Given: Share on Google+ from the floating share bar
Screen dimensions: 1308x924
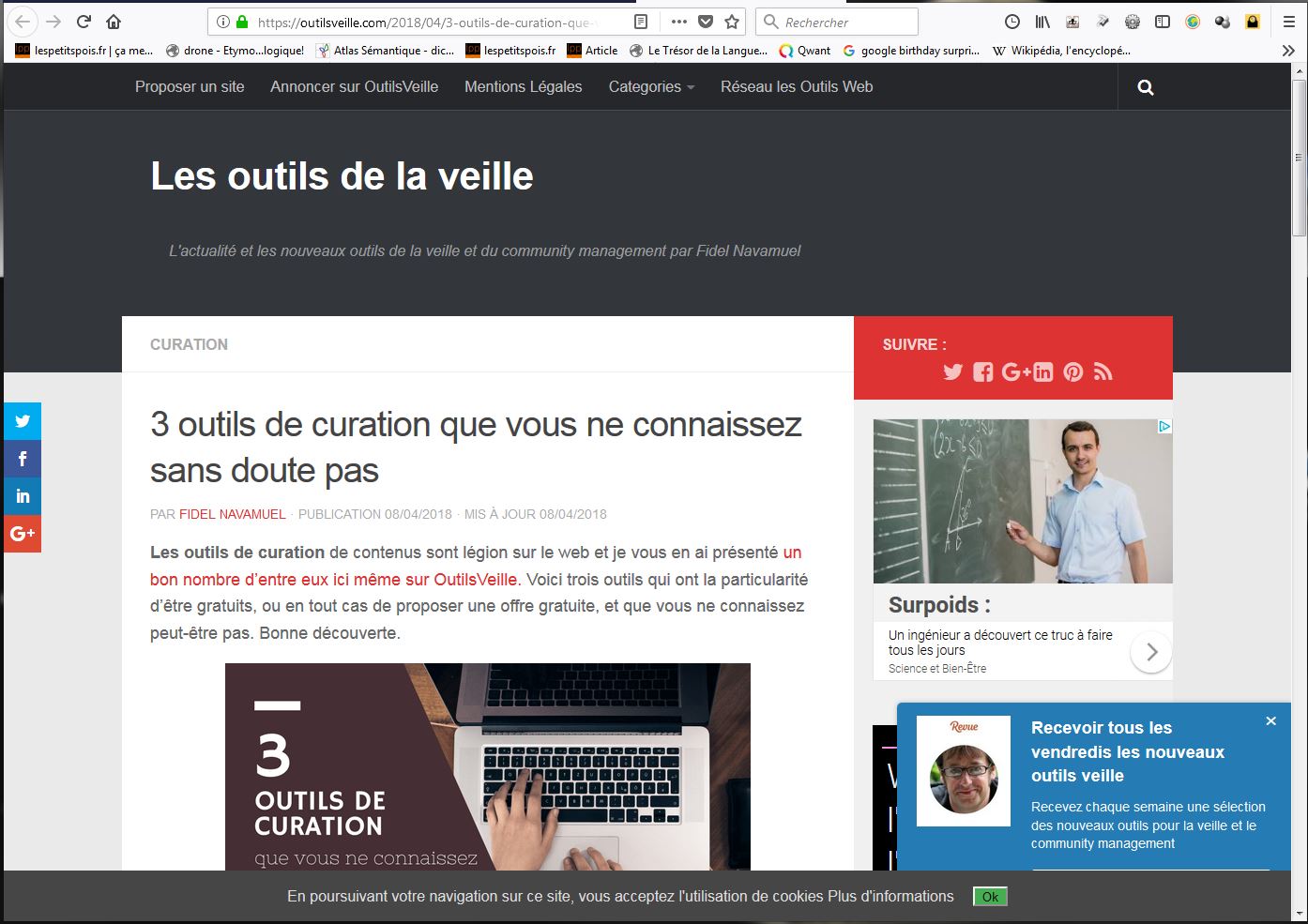Looking at the screenshot, I should [x=23, y=534].
